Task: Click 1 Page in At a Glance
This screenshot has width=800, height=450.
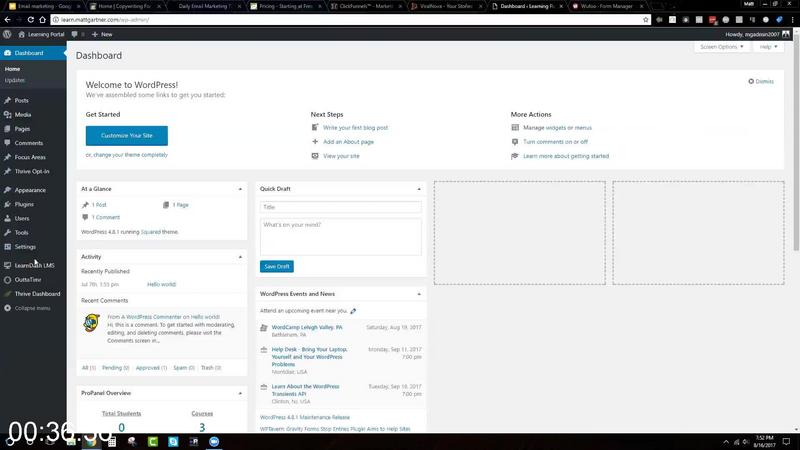Action: pyautogui.click(x=181, y=205)
